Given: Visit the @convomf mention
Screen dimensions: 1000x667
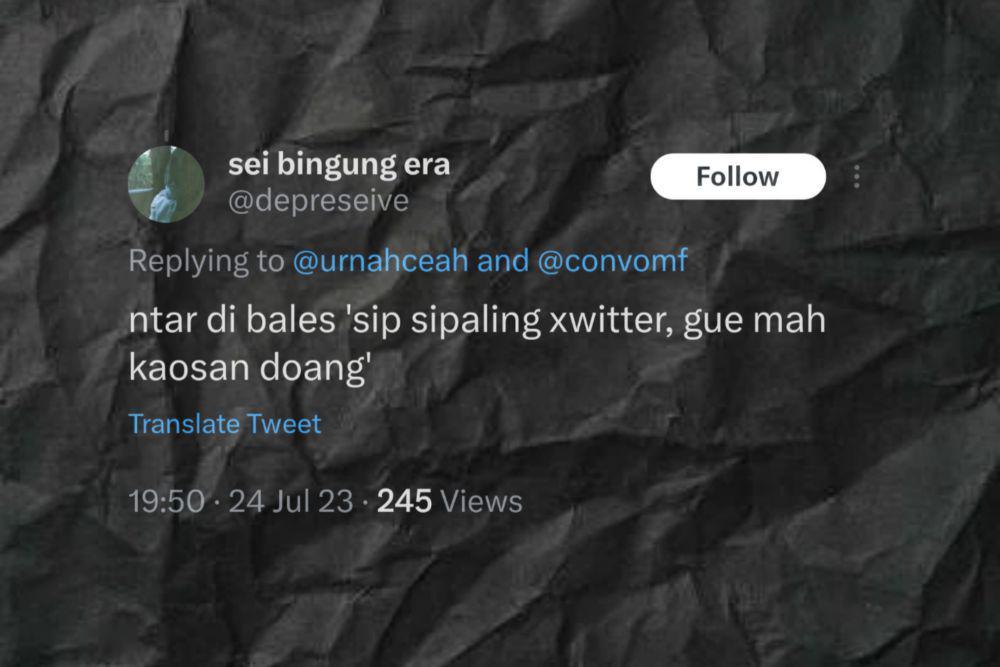Looking at the screenshot, I should coord(612,260).
